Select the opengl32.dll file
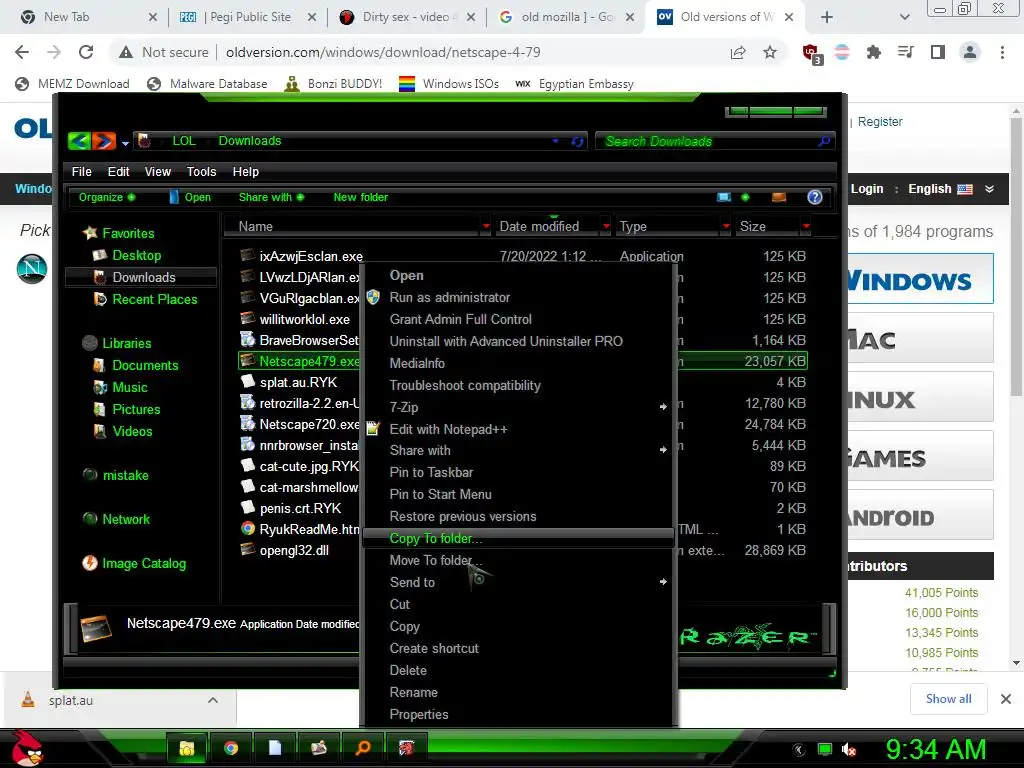Image resolution: width=1024 pixels, height=768 pixels. click(x=294, y=550)
